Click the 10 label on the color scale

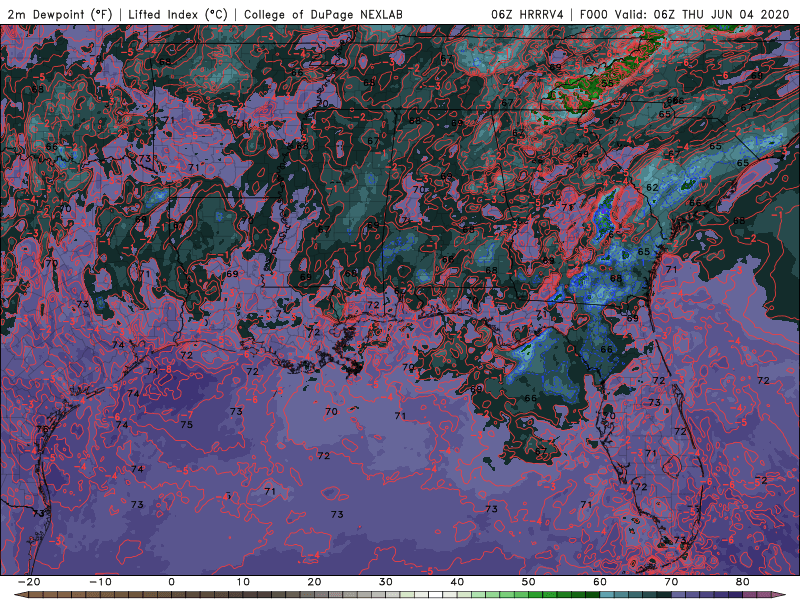243,582
